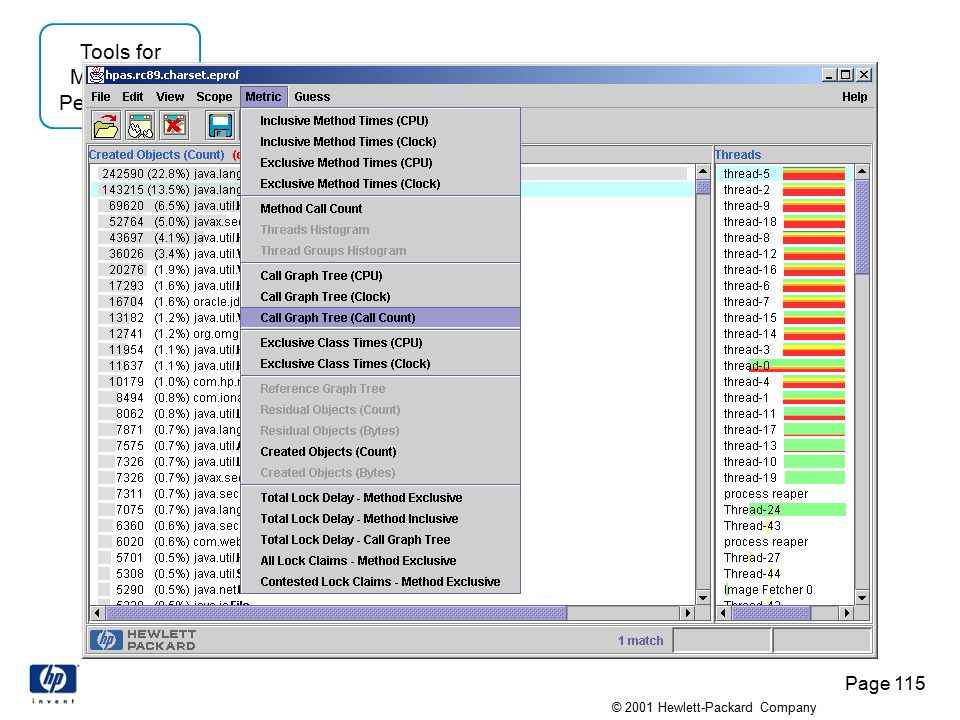The height and width of the screenshot is (720, 960).
Task: Click the HP logo in the status bar
Action: pyautogui.click(x=106, y=640)
